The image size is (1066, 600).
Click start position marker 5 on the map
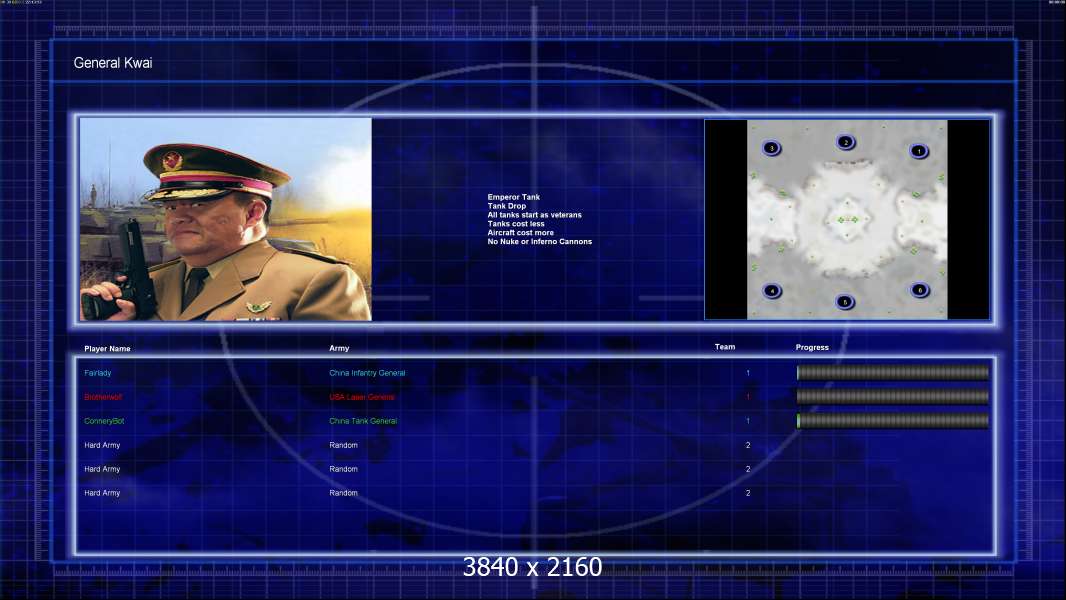(844, 302)
